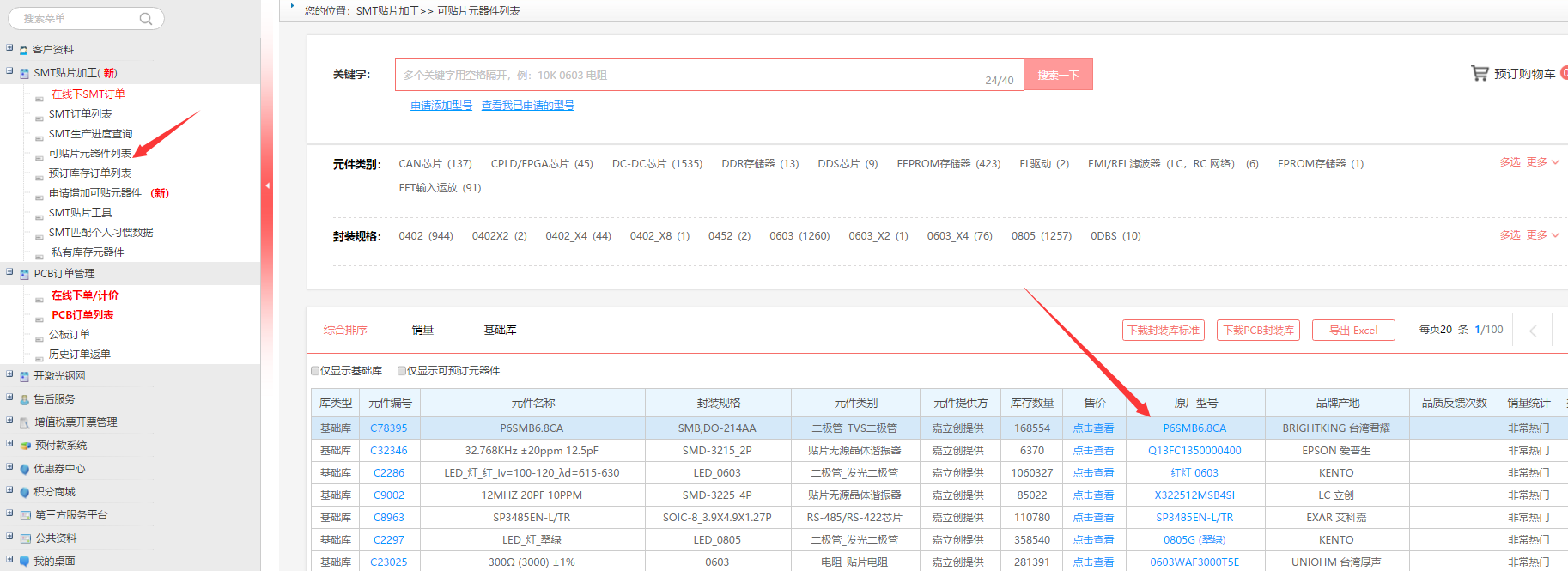The width and height of the screenshot is (1568, 571).
Task: Enable the 仅显示可预订元器件 checkbox
Action: pyautogui.click(x=402, y=371)
